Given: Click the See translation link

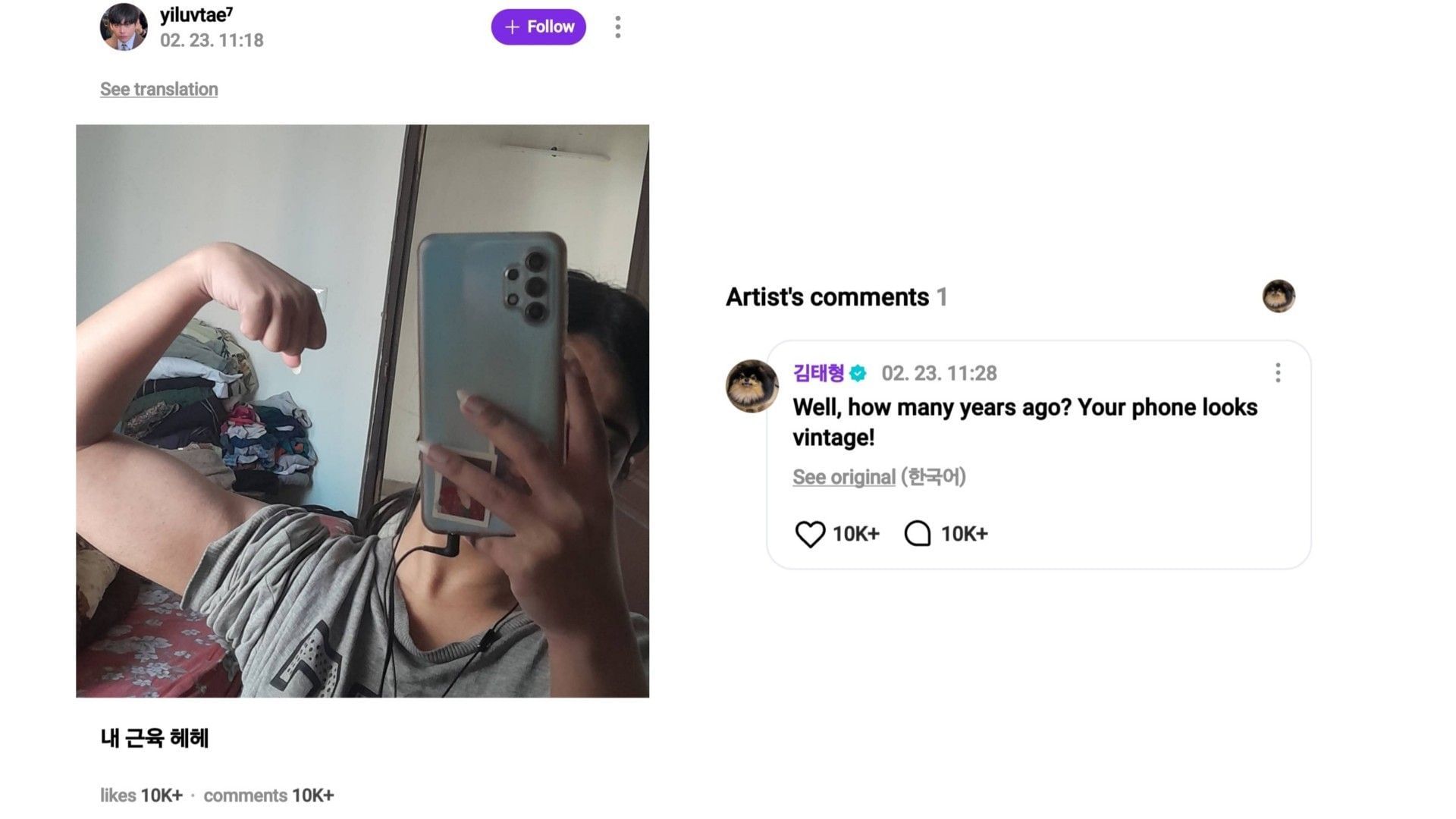Looking at the screenshot, I should click(x=158, y=89).
